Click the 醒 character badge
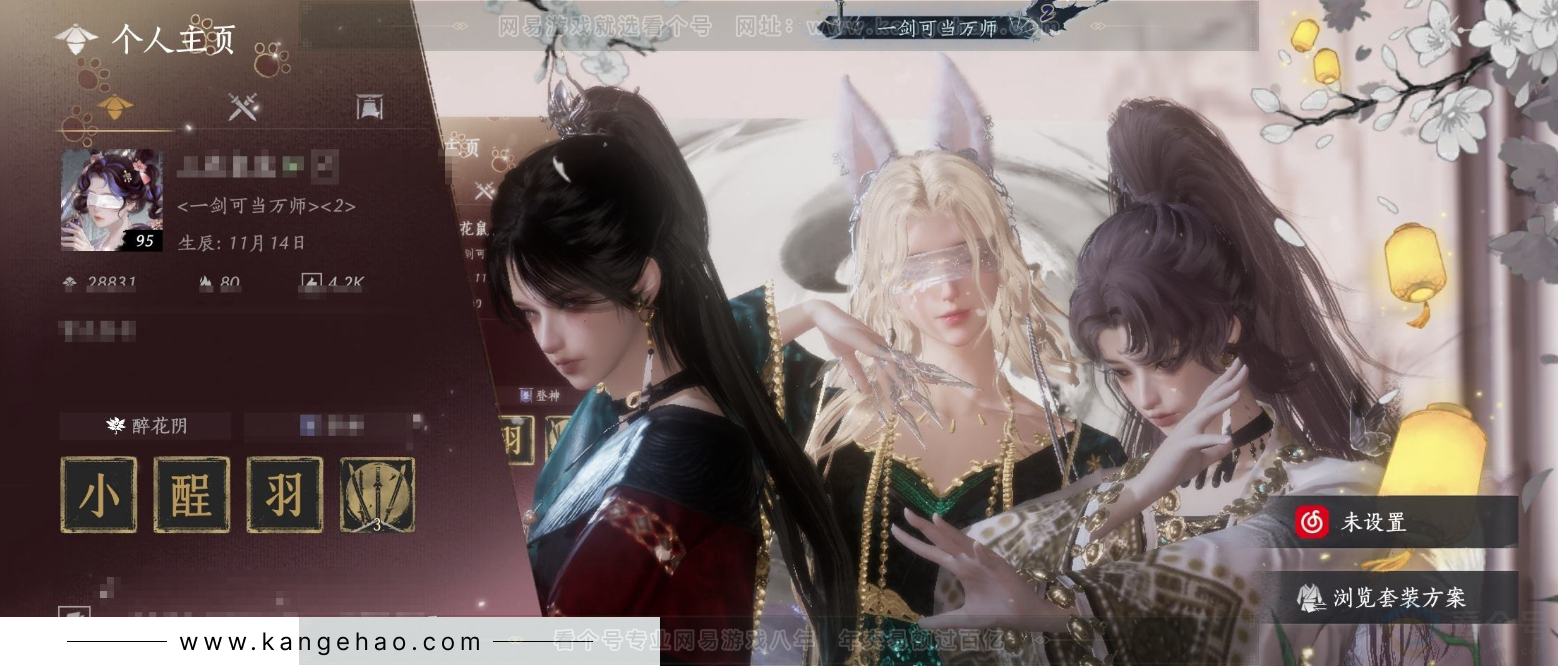This screenshot has width=1558, height=666. 191,495
